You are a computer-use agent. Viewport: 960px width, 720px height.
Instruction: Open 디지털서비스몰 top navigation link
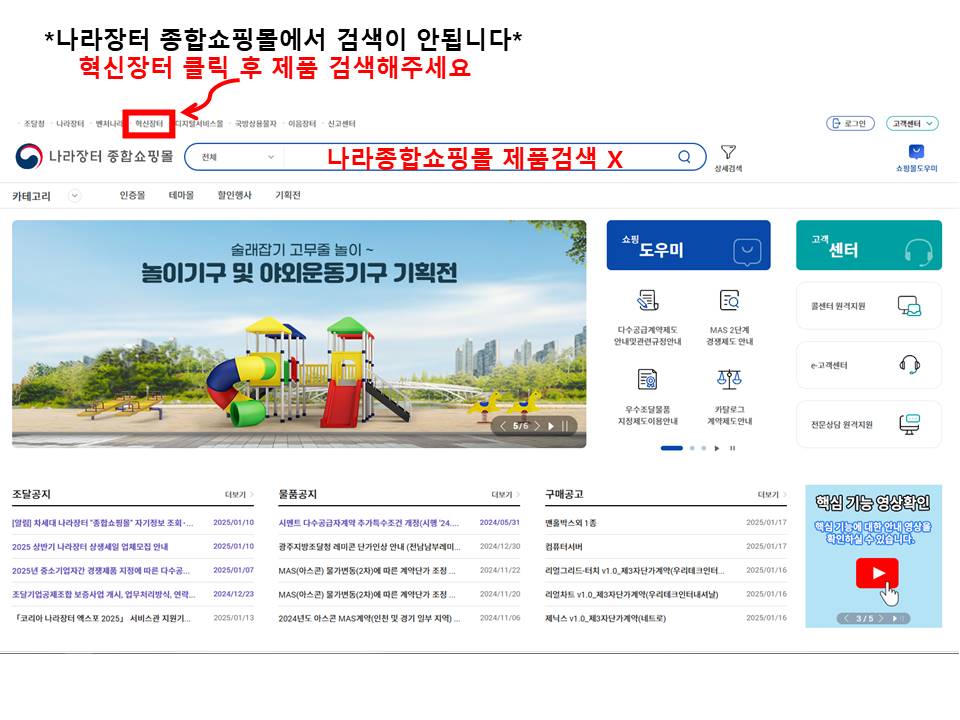199,124
